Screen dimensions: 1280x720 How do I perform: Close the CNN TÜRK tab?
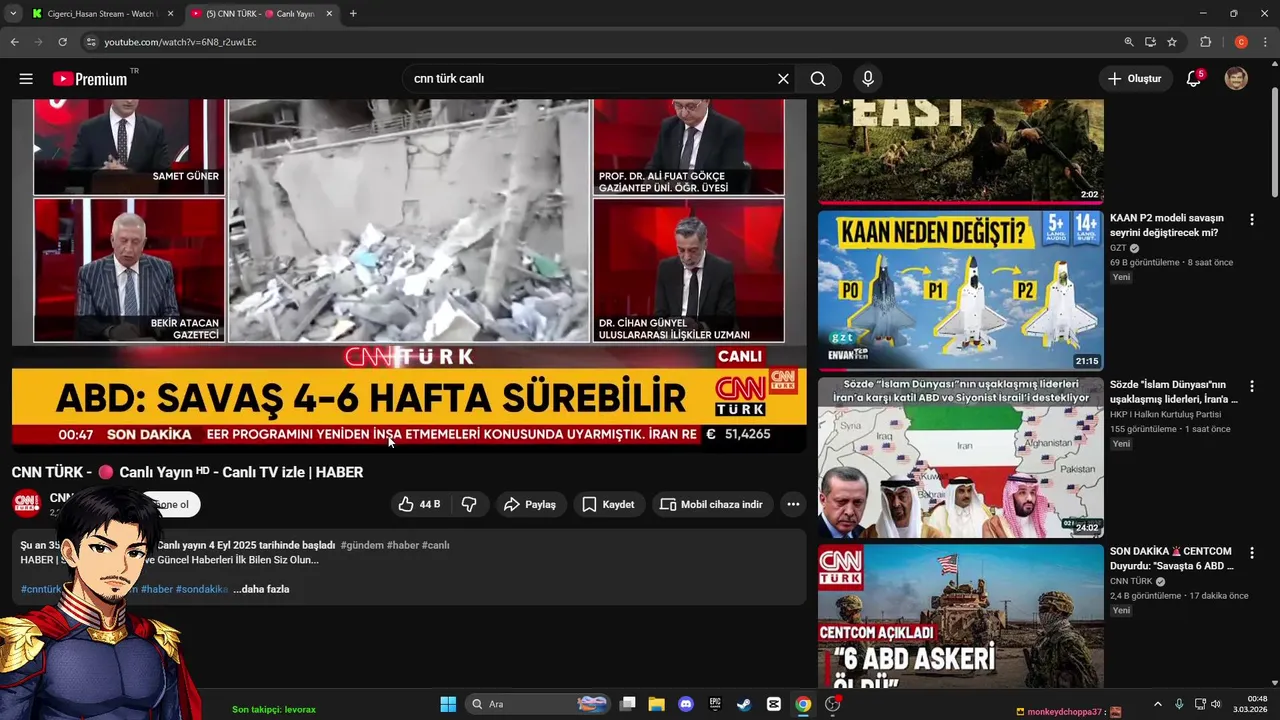tap(329, 14)
